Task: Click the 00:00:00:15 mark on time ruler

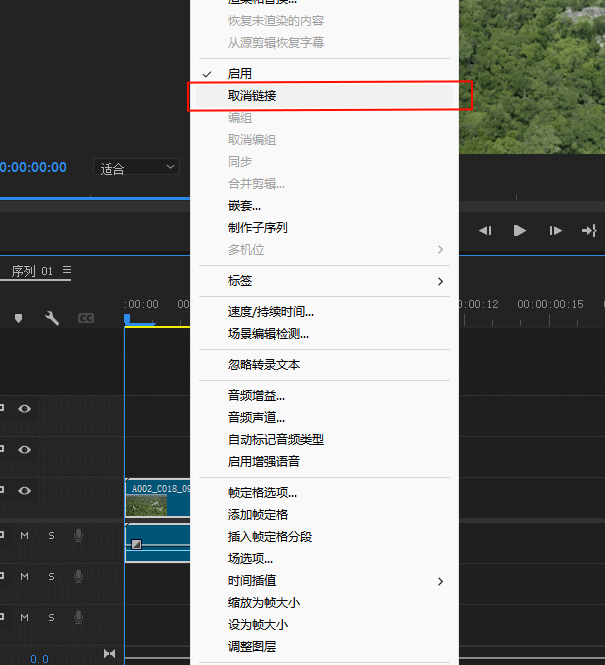Action: coord(550,304)
